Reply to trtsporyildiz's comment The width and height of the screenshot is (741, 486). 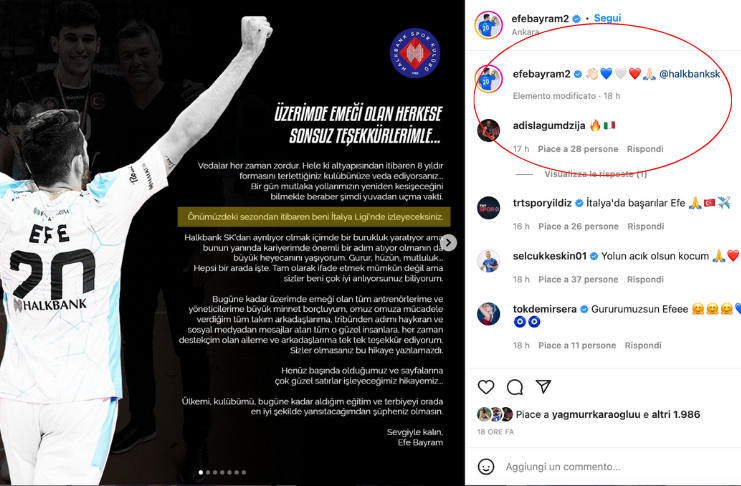[x=646, y=226]
